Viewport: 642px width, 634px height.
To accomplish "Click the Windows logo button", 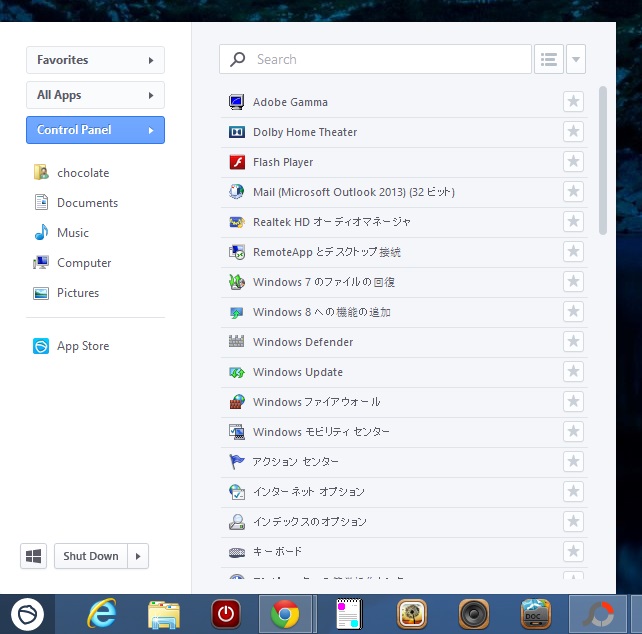I will tap(34, 556).
